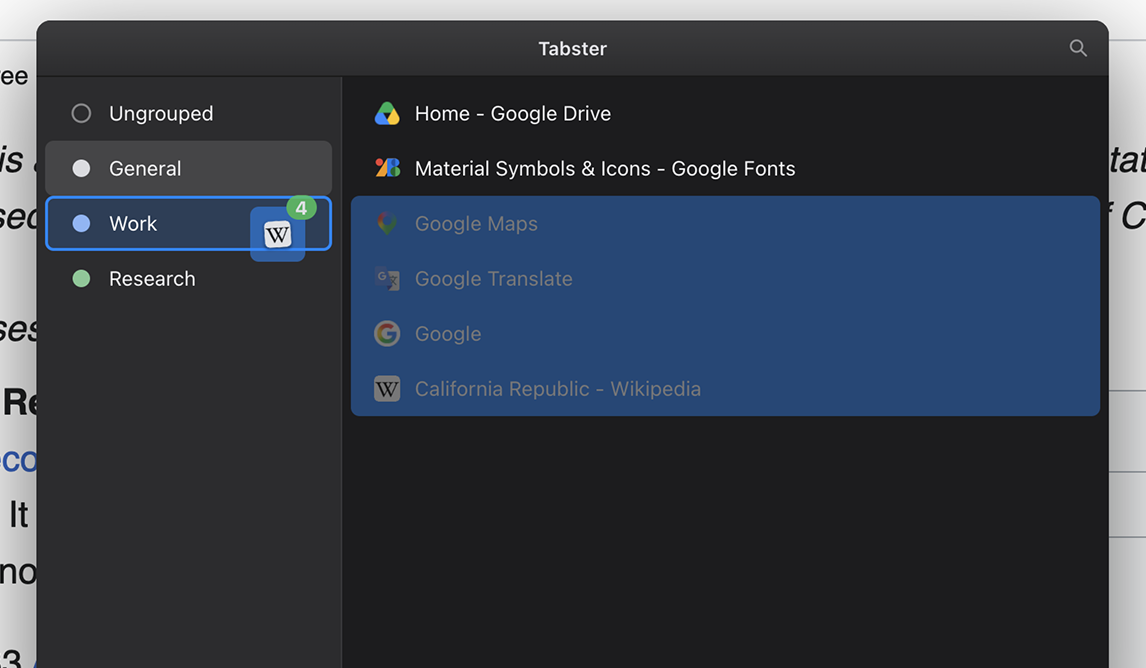Open the Tabster search magnifier icon
The width and height of the screenshot is (1146, 668).
1078,48
